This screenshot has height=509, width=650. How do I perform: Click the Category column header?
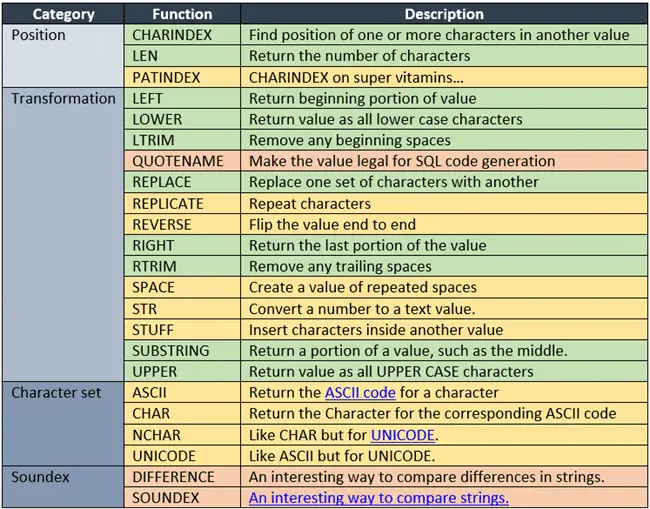63,14
